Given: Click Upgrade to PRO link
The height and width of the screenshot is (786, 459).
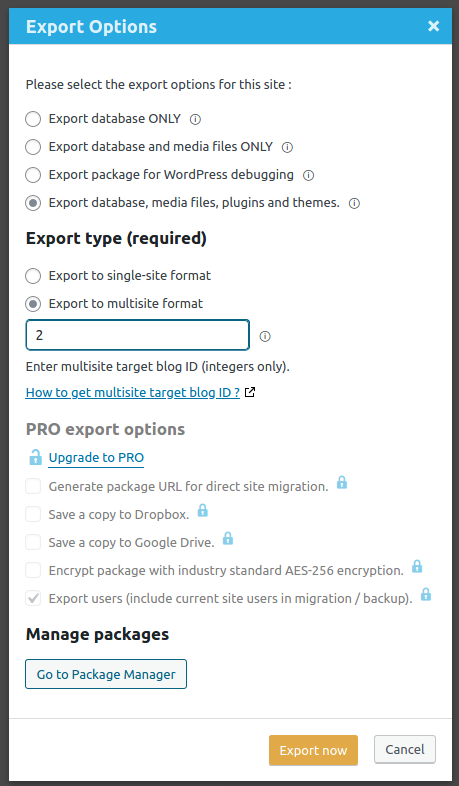Looking at the screenshot, I should pyautogui.click(x=96, y=458).
